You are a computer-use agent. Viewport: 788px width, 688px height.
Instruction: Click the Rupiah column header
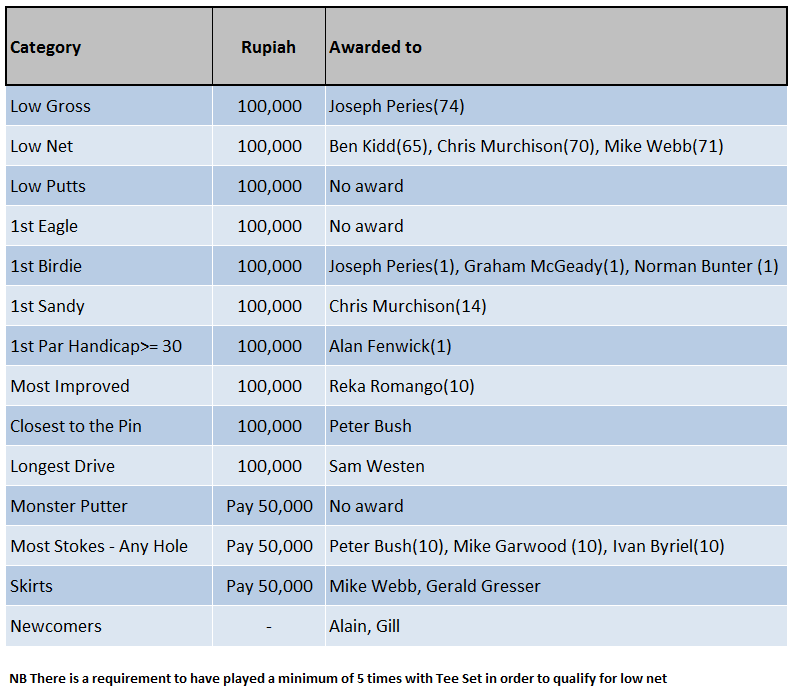(x=268, y=47)
